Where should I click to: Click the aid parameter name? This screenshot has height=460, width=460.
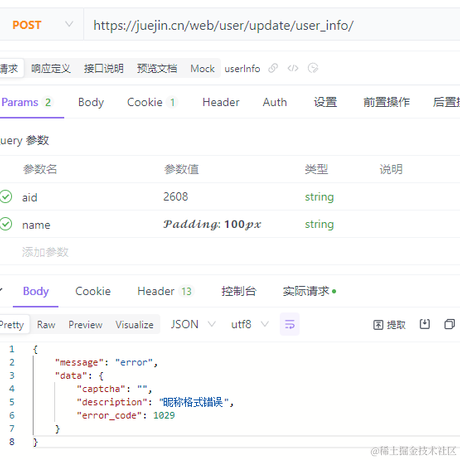pyautogui.click(x=30, y=197)
